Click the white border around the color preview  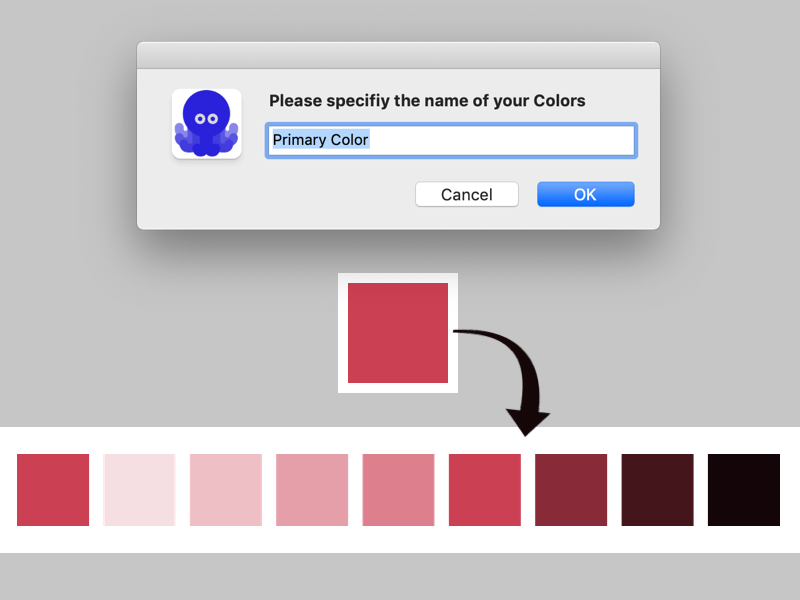tap(397, 278)
